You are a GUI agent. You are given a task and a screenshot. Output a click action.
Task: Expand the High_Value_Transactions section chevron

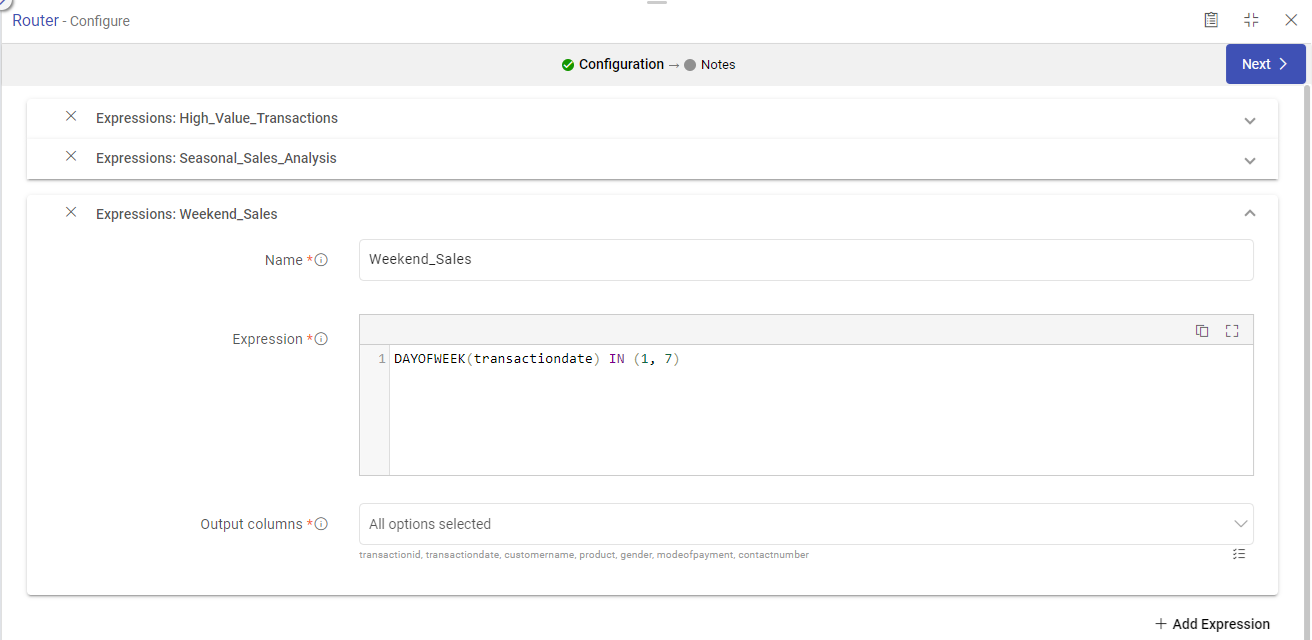(1249, 120)
